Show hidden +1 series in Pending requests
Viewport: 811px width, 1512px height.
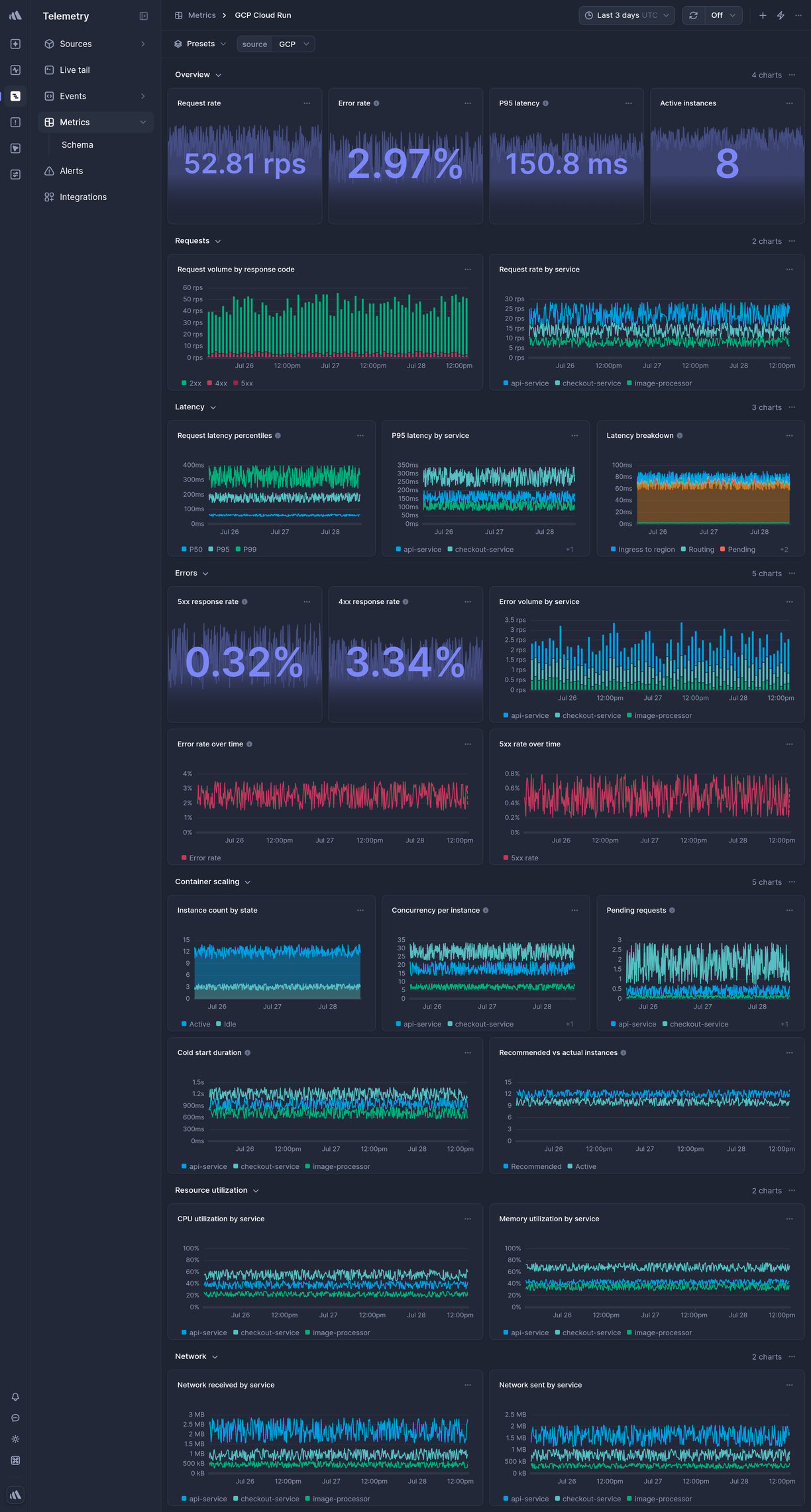pos(784,1025)
